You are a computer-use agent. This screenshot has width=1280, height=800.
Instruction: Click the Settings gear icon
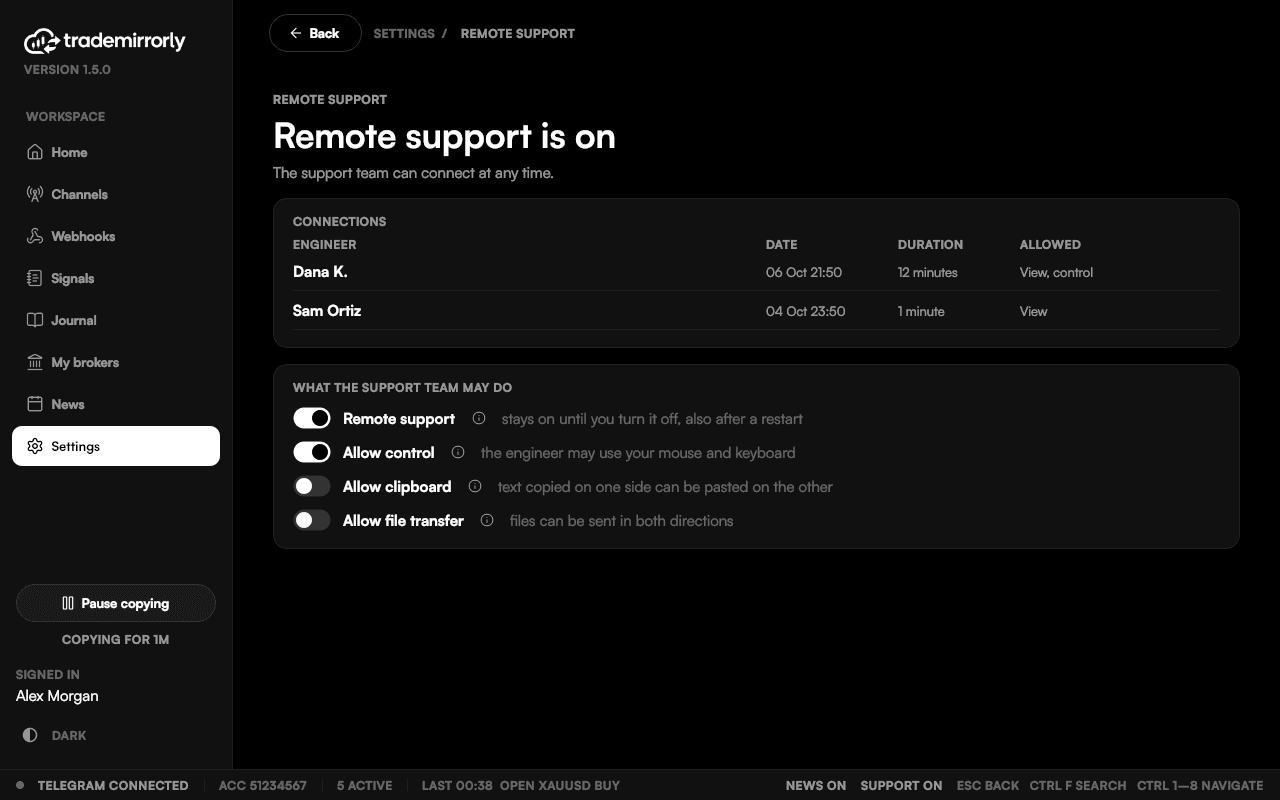35,446
